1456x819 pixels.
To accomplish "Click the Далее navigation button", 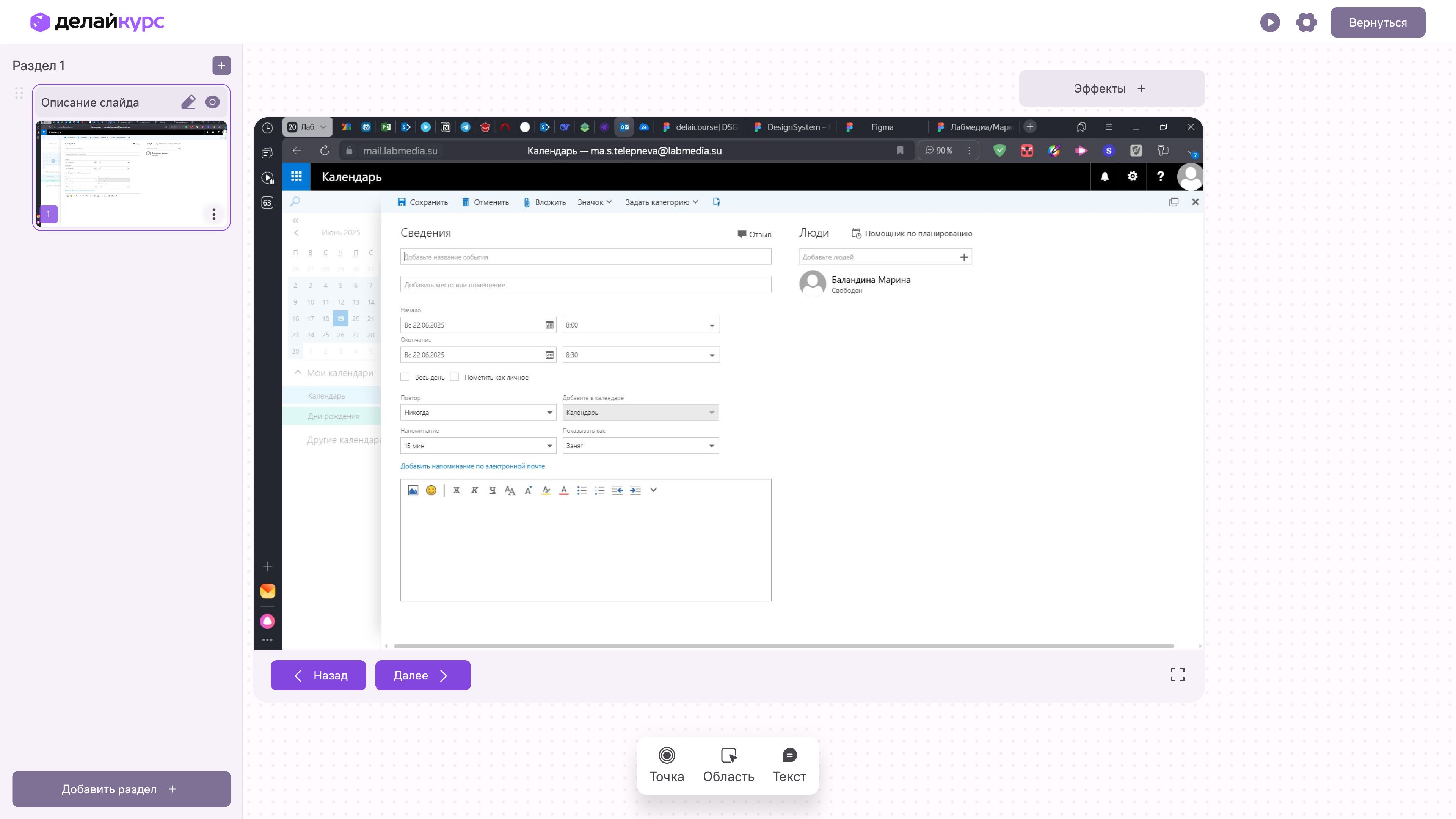I will (x=422, y=675).
